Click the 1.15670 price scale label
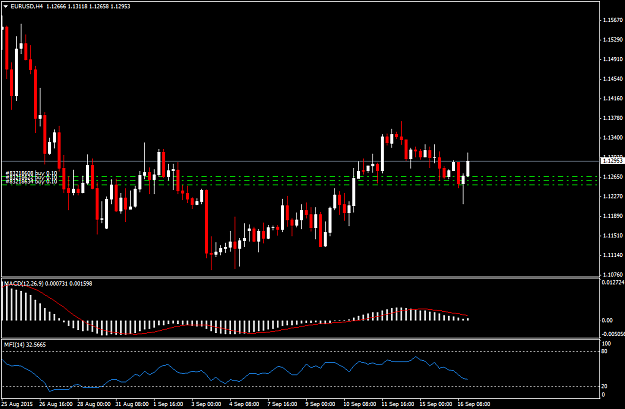 click(x=613, y=20)
